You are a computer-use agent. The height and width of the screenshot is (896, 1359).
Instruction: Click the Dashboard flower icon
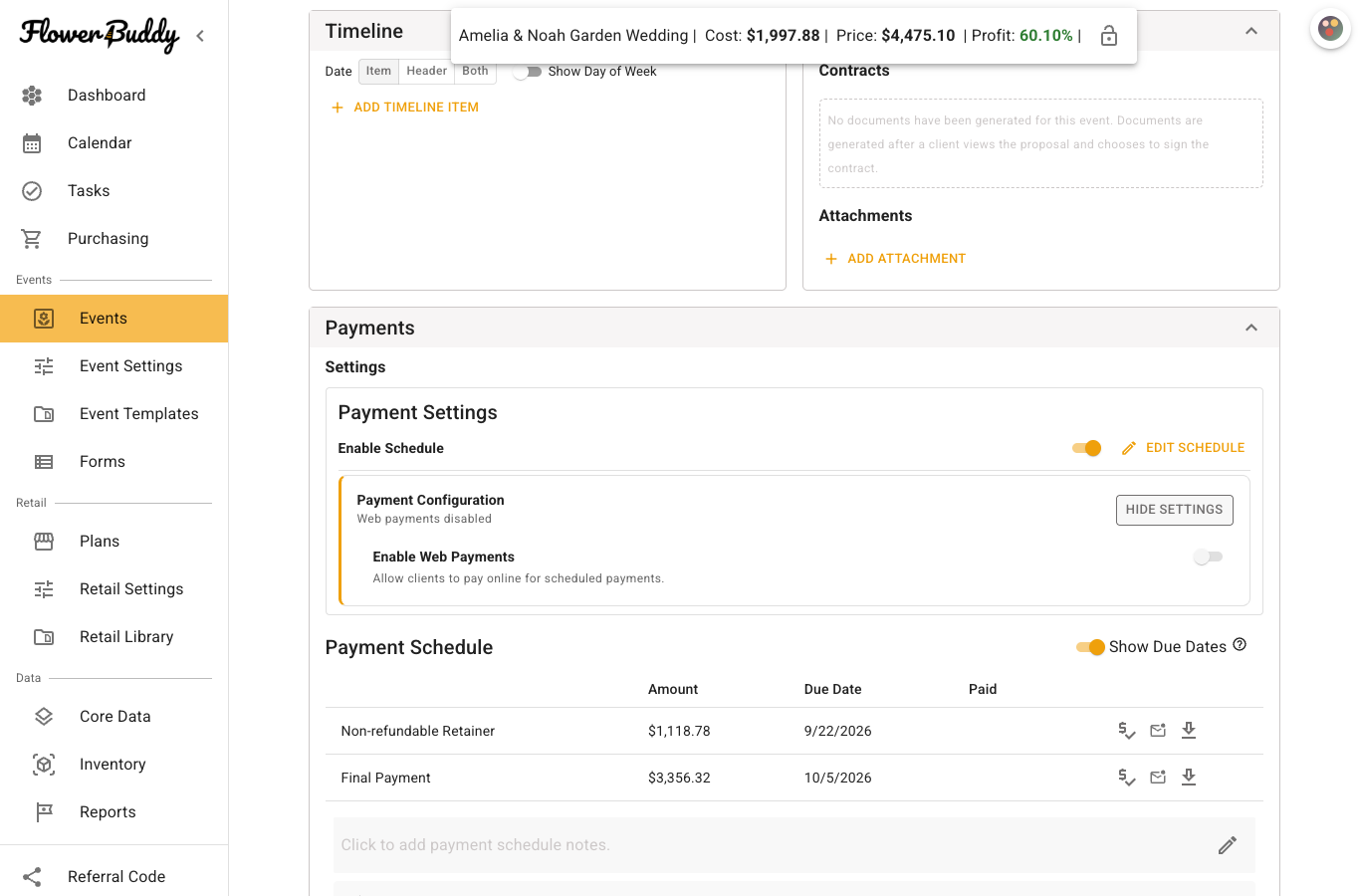(x=32, y=96)
